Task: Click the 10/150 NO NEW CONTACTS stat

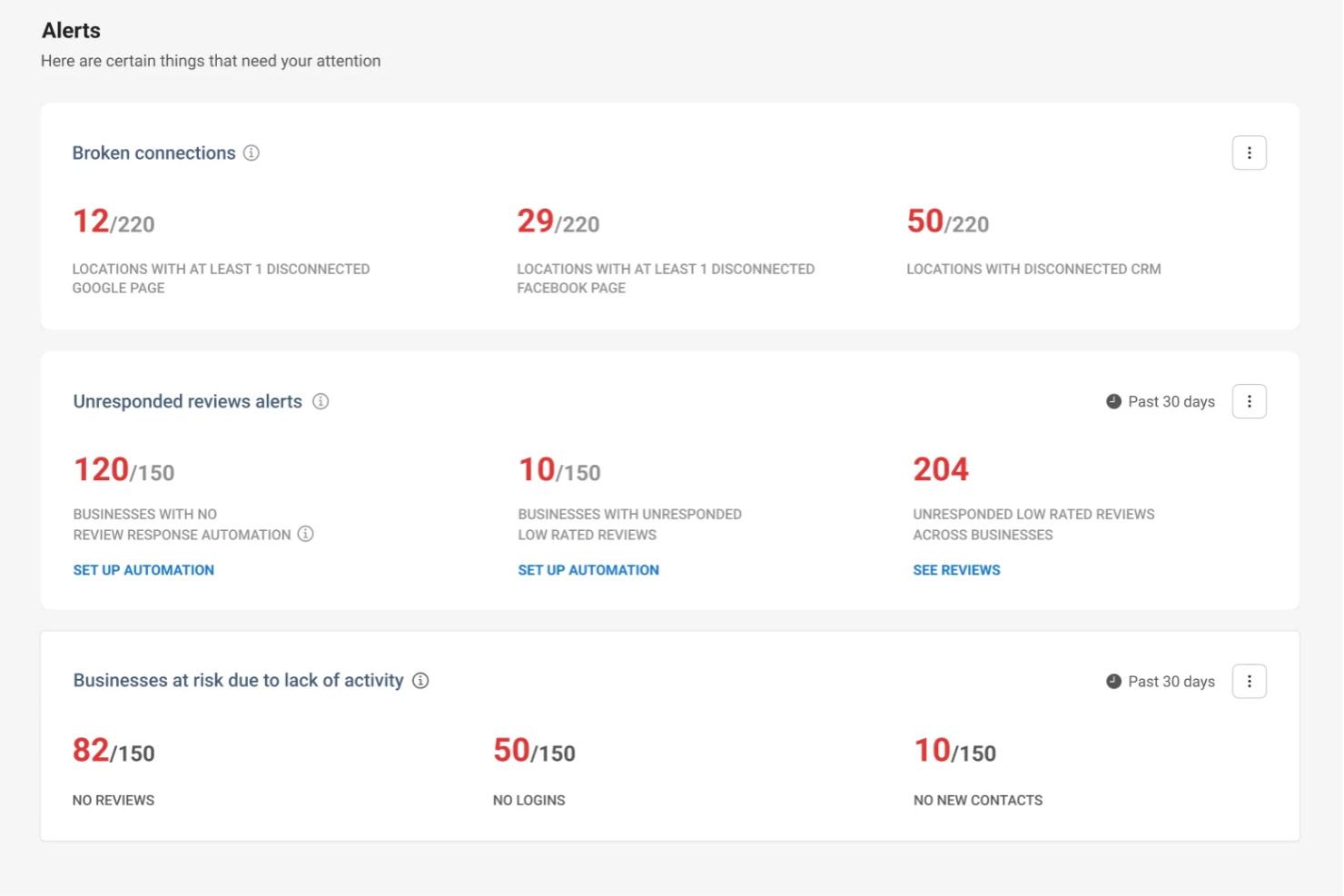Action: (955, 751)
